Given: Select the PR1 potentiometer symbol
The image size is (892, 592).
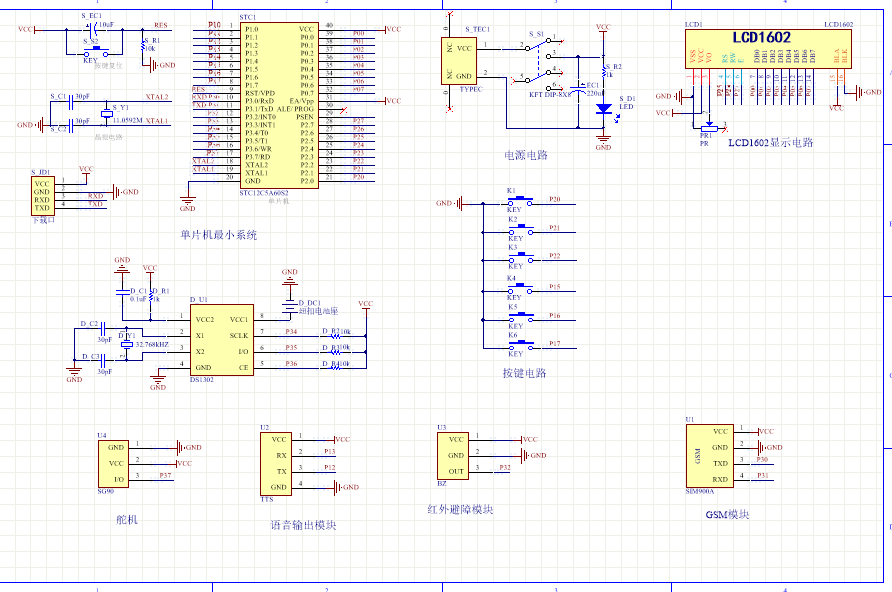Looking at the screenshot, I should pyautogui.click(x=707, y=123).
